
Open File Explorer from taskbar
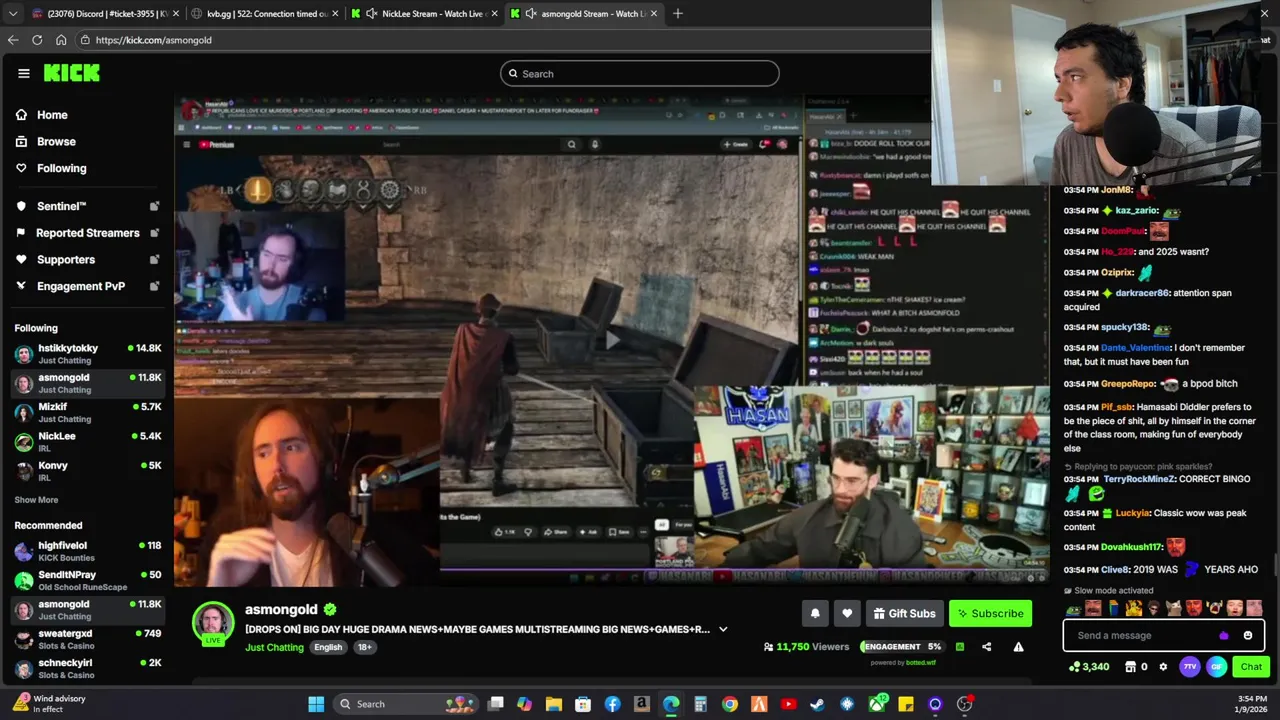coord(554,704)
